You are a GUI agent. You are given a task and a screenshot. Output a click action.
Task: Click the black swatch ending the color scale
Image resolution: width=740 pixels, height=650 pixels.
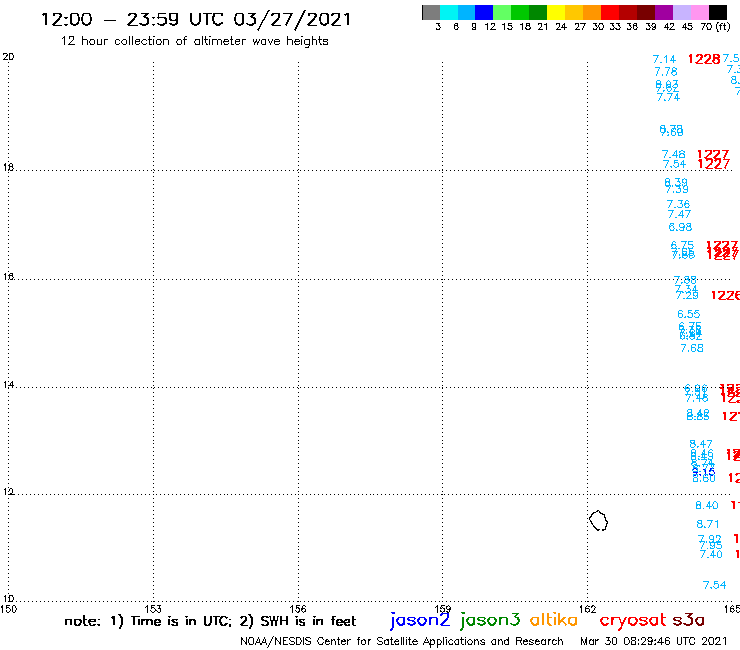pyautogui.click(x=717, y=12)
